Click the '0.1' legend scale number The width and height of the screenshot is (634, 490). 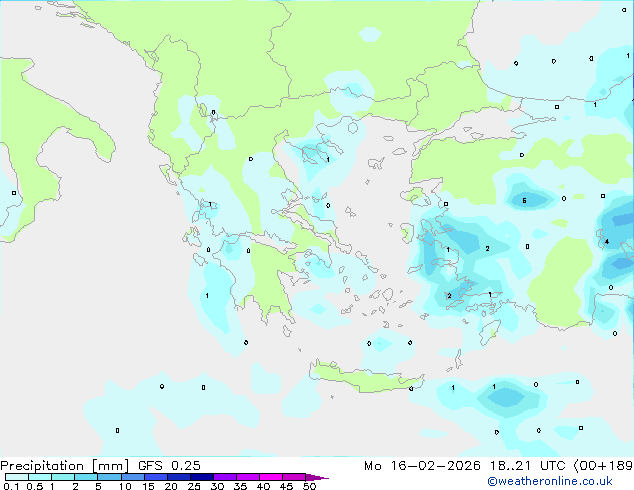[11, 486]
